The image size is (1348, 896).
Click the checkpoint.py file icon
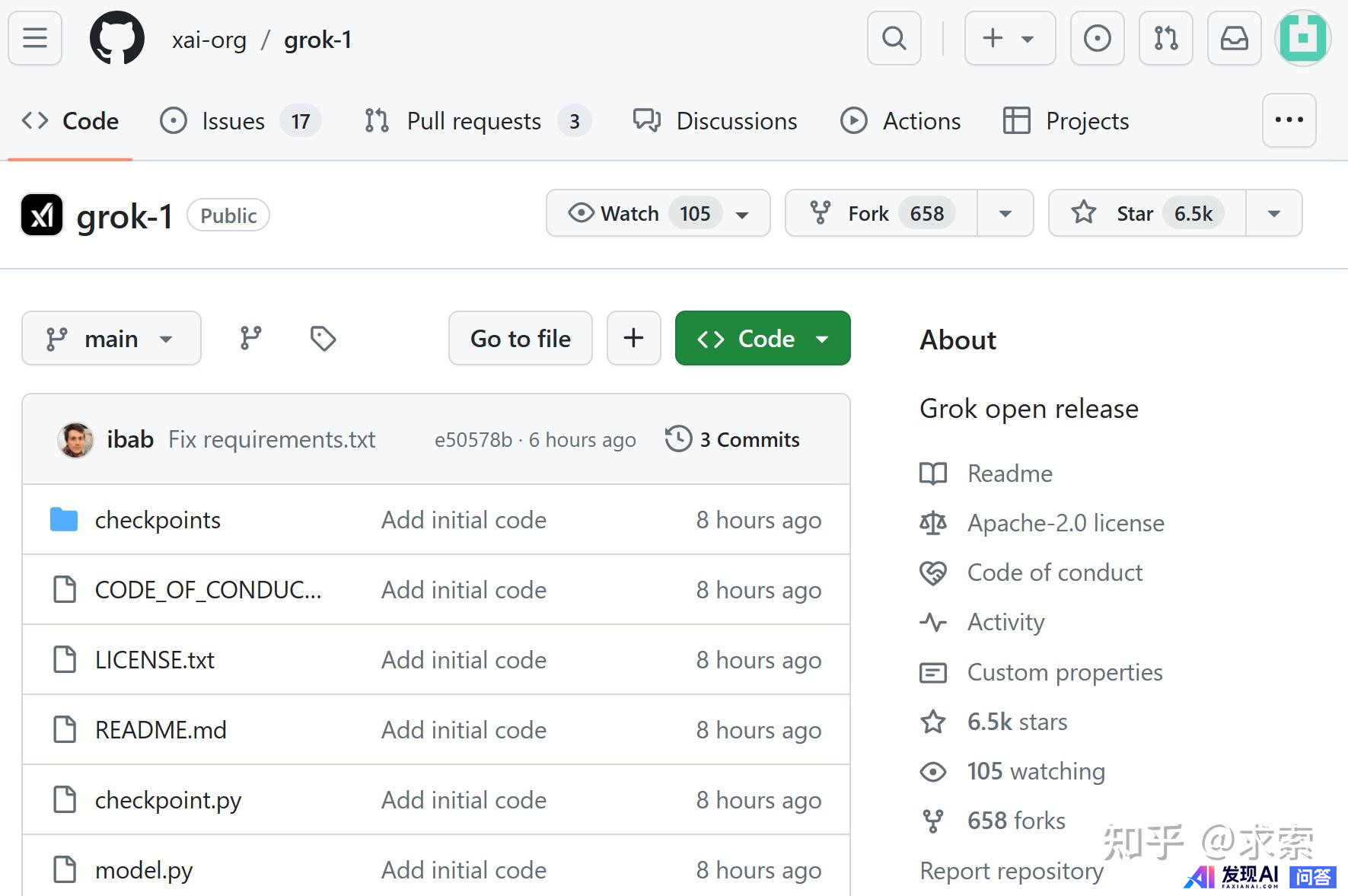pyautogui.click(x=65, y=799)
